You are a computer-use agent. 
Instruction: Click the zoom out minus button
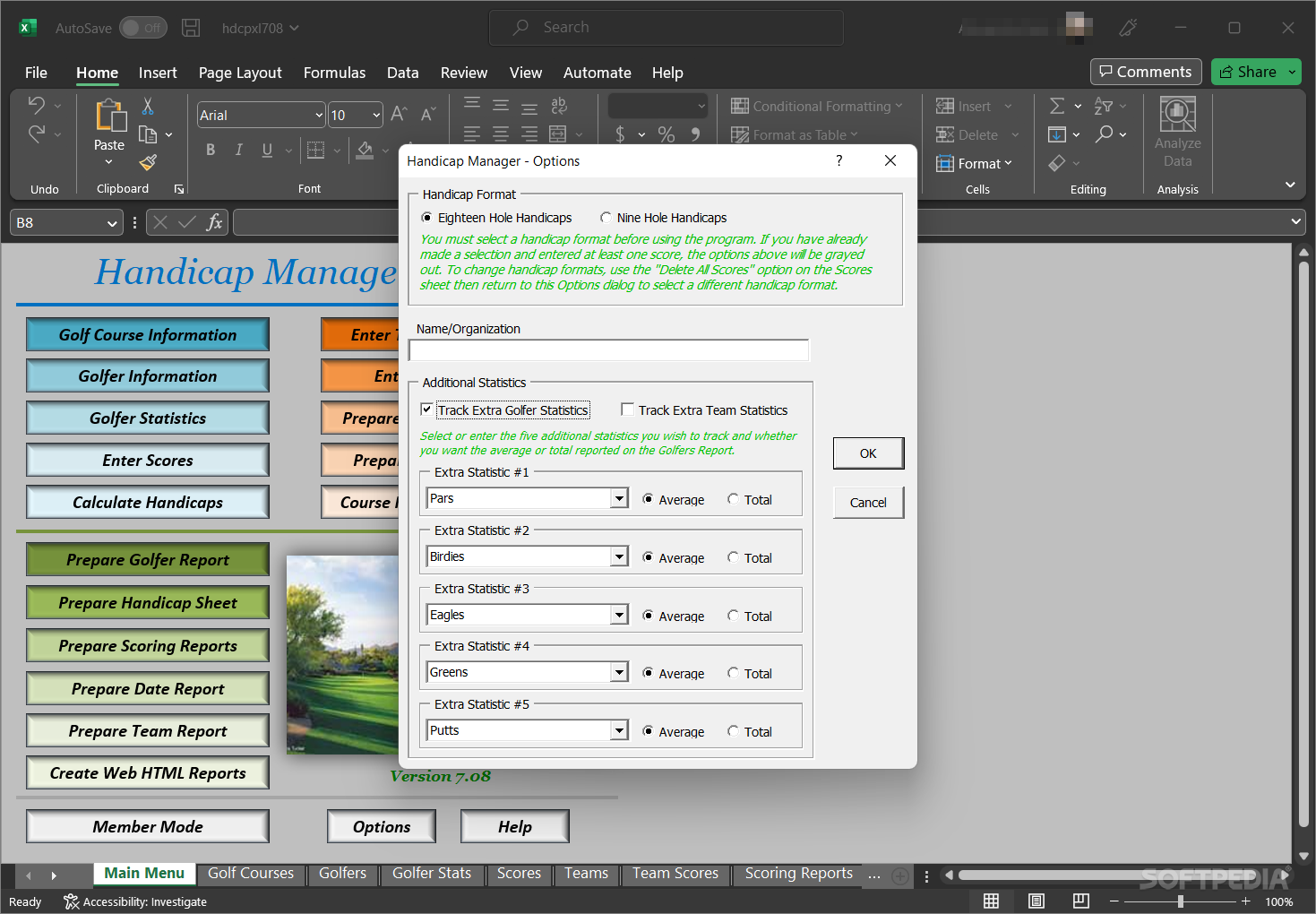(x=1114, y=901)
